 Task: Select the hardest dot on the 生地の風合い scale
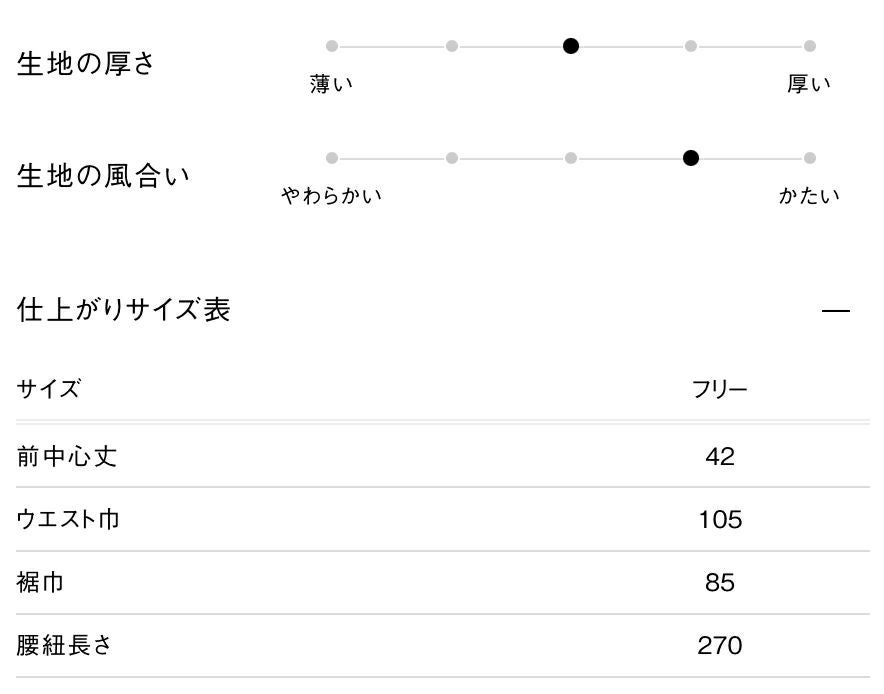point(810,158)
